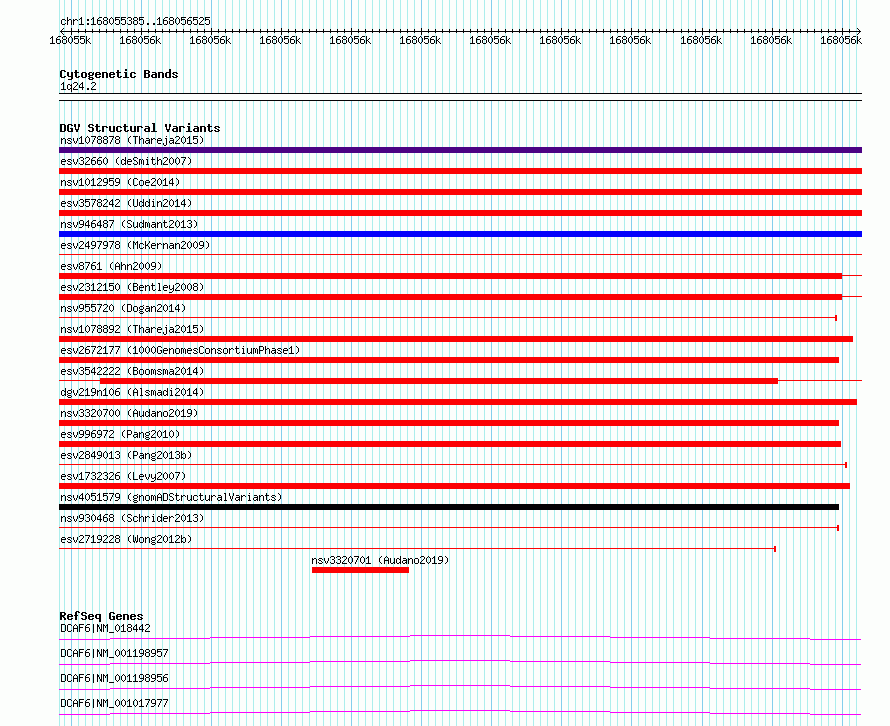This screenshot has width=890, height=726.
Task: Click the red esv2312150 variant bar
Action: coord(451,297)
